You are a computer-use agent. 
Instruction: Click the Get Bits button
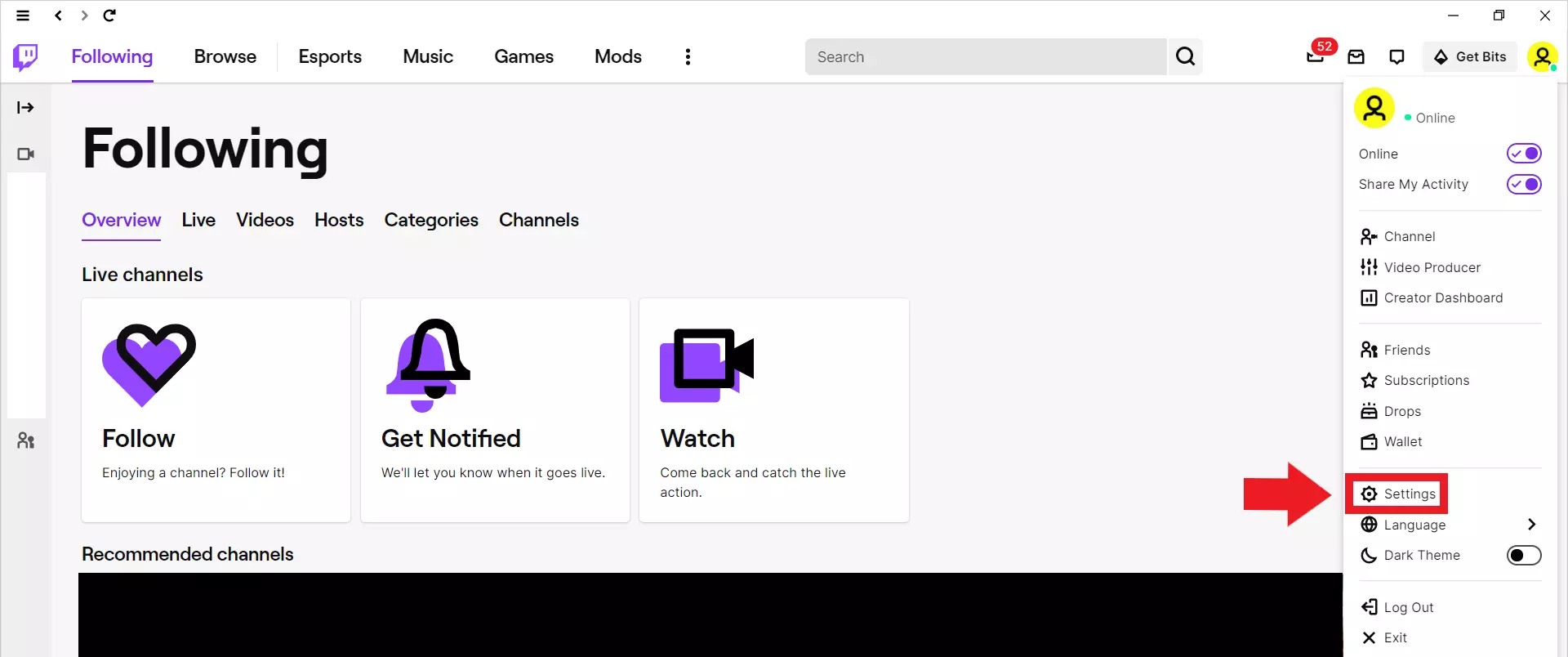click(x=1470, y=56)
